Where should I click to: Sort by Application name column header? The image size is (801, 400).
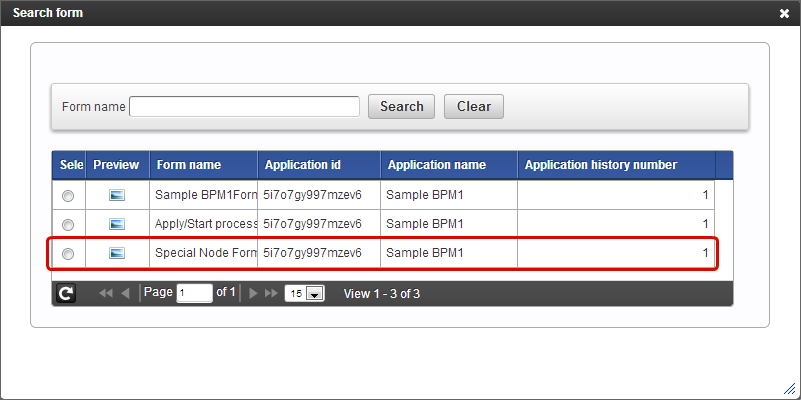pyautogui.click(x=449, y=165)
